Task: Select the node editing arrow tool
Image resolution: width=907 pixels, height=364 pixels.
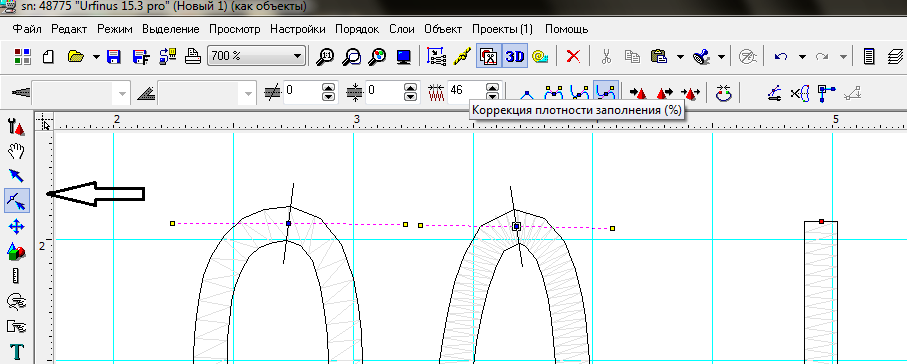Action: [17, 201]
